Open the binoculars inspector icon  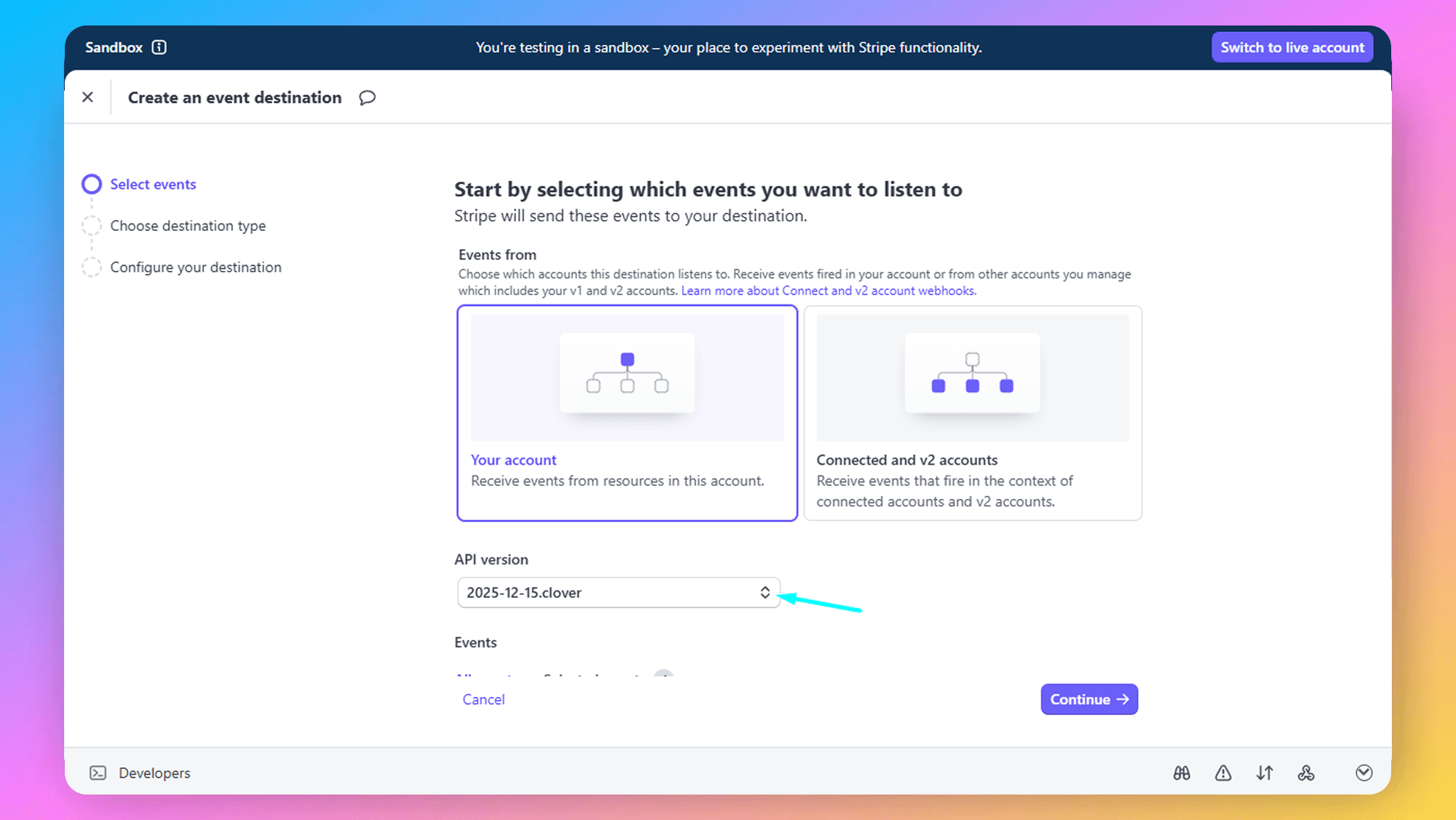(x=1182, y=773)
